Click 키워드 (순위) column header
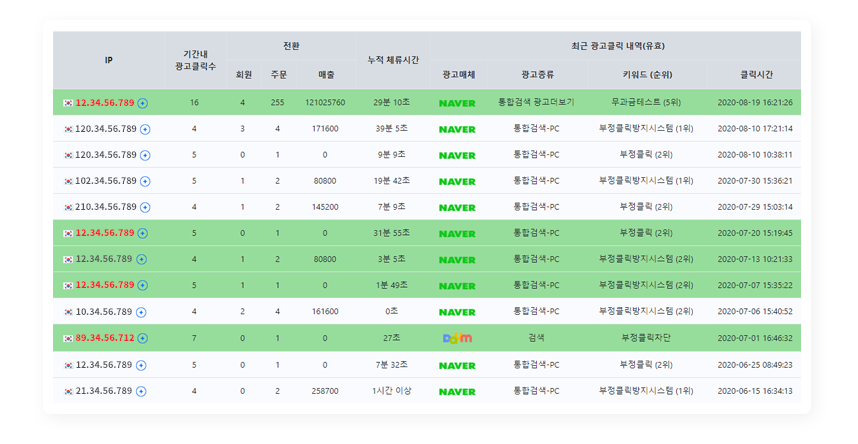 tap(647, 74)
